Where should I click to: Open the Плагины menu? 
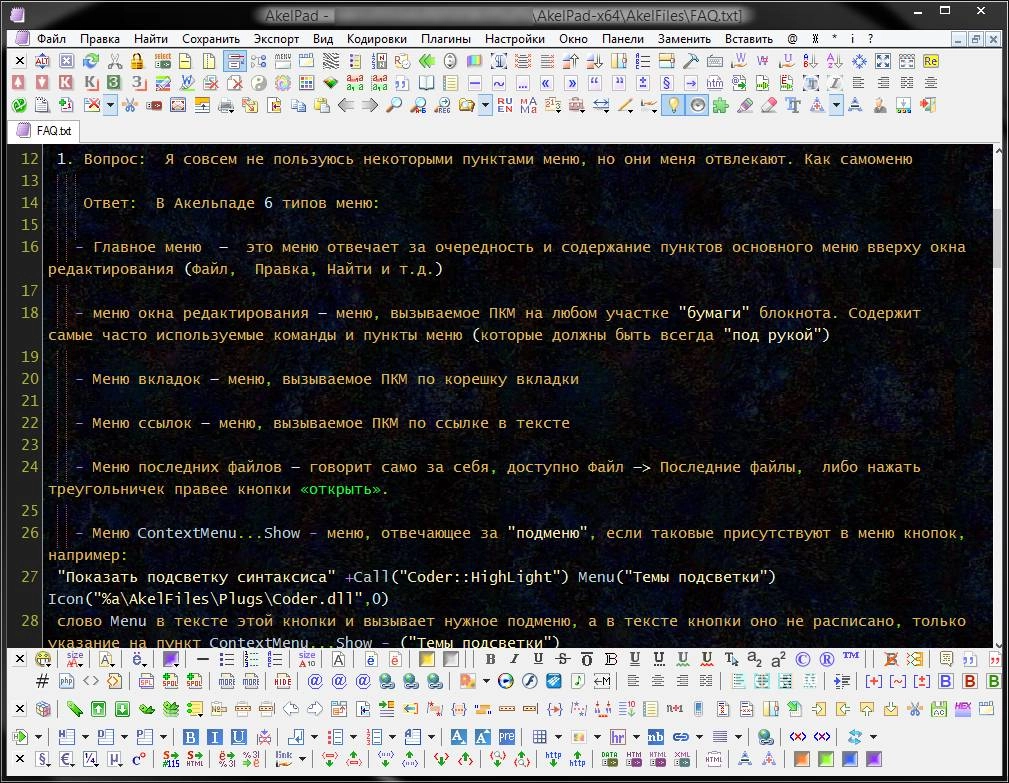click(446, 39)
